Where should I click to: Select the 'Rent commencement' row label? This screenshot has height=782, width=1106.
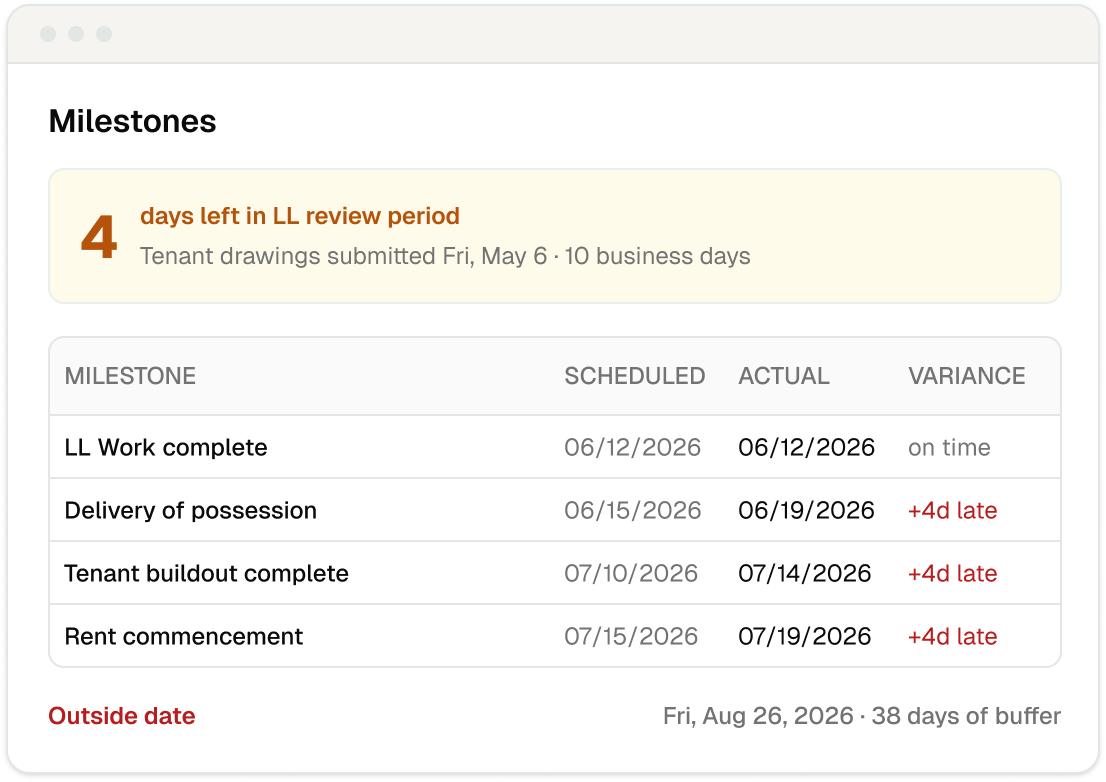click(183, 636)
